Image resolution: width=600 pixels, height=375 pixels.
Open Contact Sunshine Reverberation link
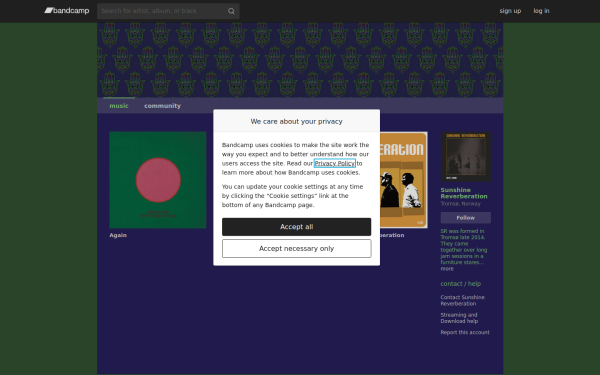[x=463, y=300]
